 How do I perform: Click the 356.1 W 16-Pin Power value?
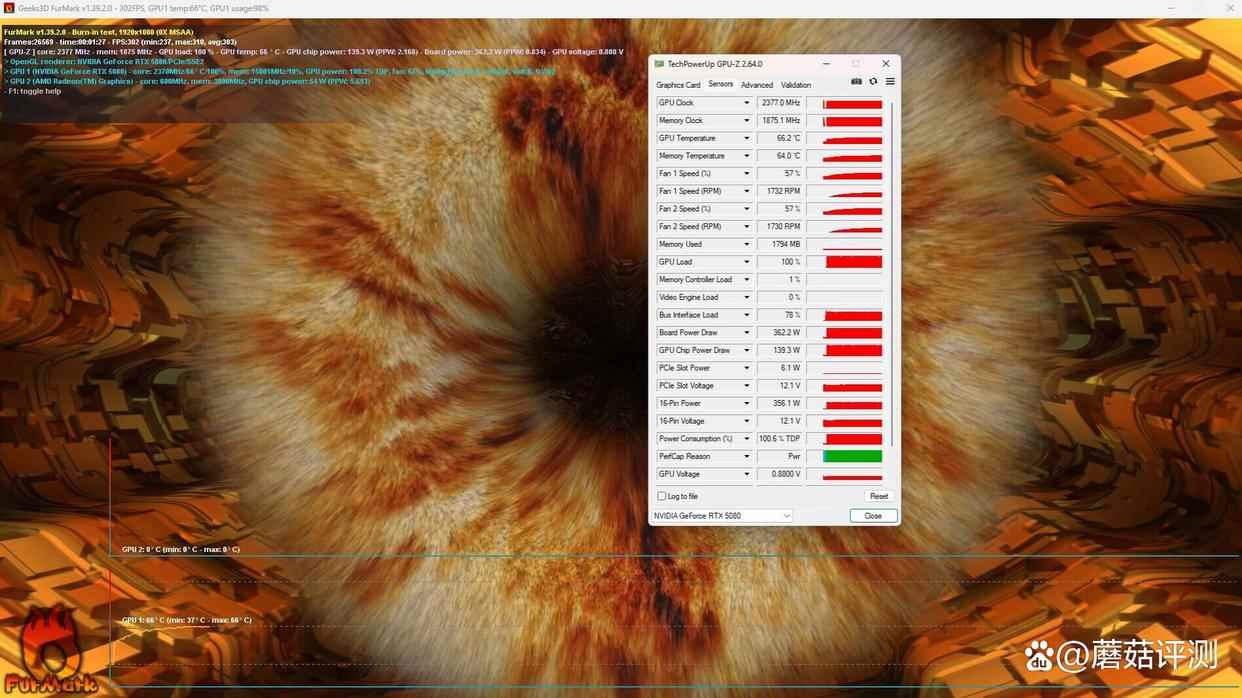[780, 403]
